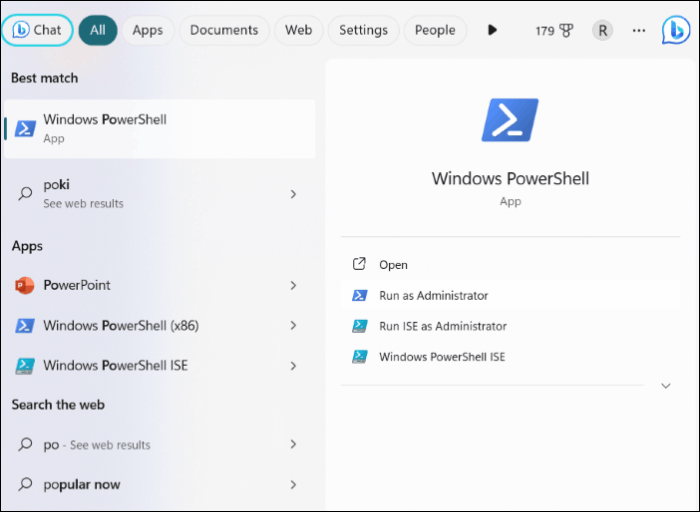Click the user profile R avatar
Viewport: 700px width, 512px height.
coord(602,30)
